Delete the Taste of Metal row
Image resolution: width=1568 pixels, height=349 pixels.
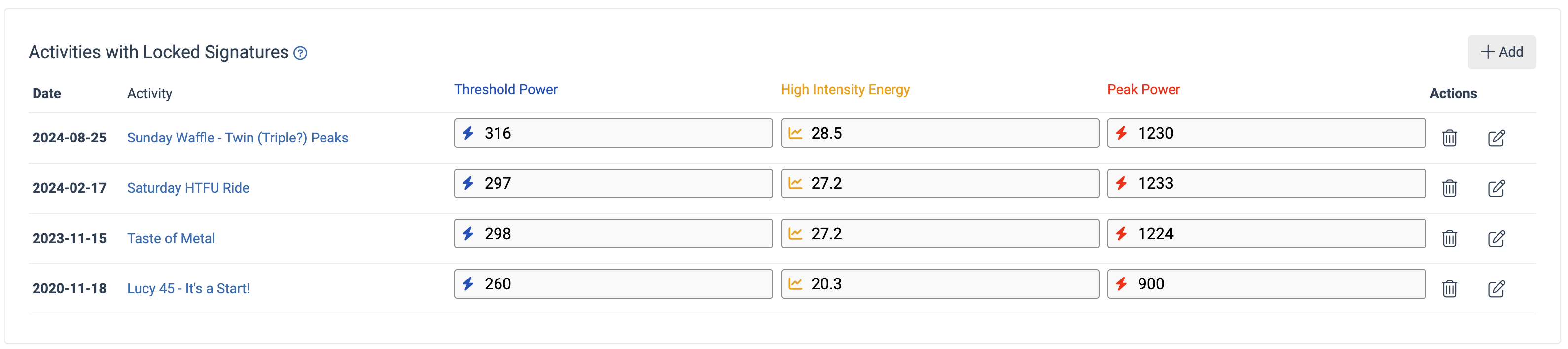tap(1449, 239)
